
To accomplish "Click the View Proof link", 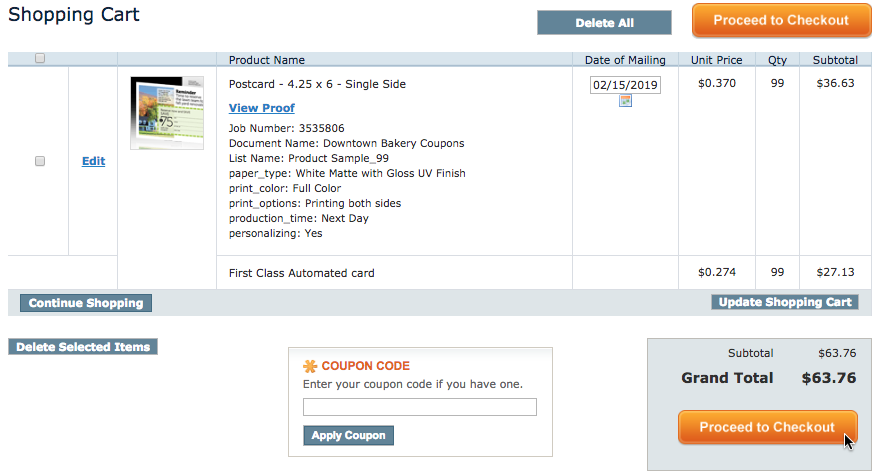I will coord(262,108).
